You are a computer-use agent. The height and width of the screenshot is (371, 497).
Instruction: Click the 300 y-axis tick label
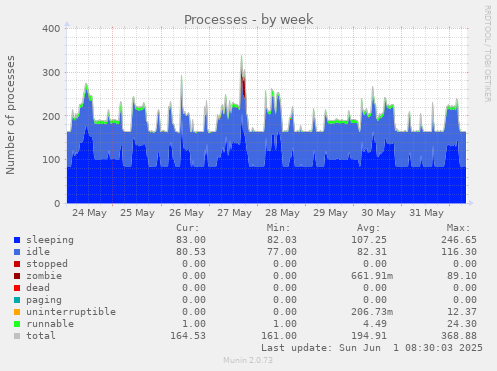[51, 73]
